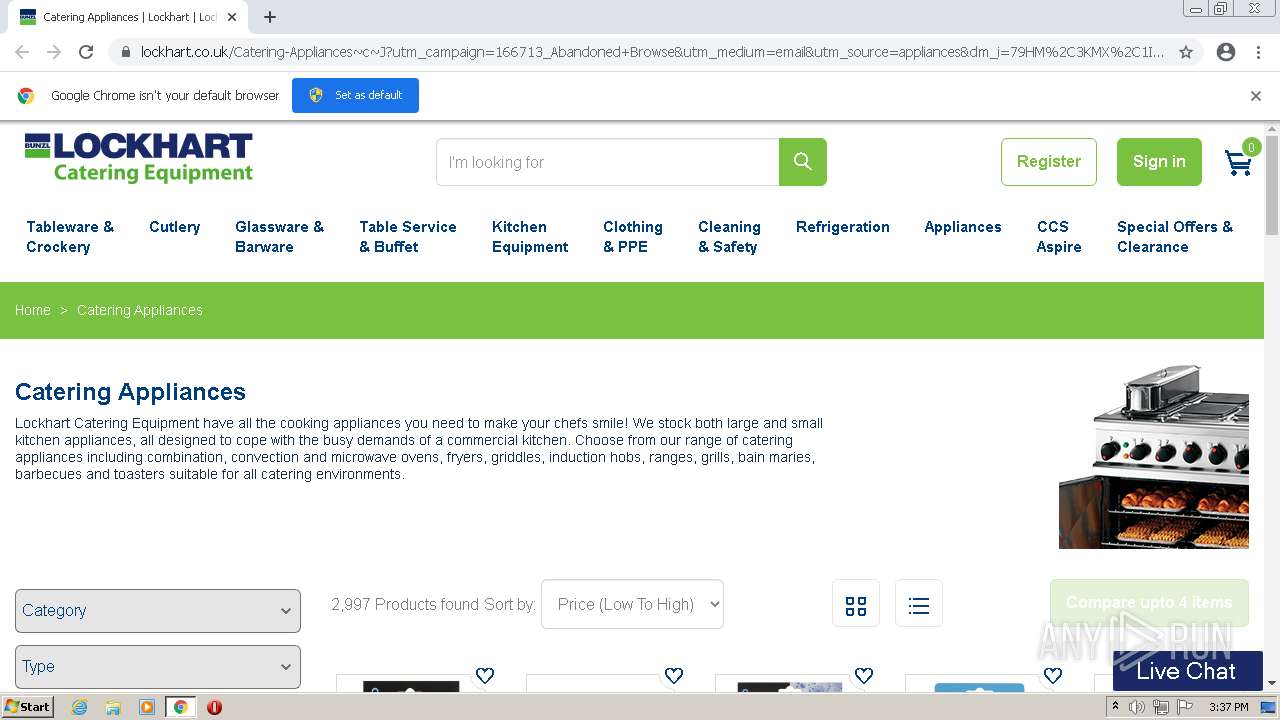Open media player from taskbar
This screenshot has height=720, width=1280.
(x=147, y=707)
